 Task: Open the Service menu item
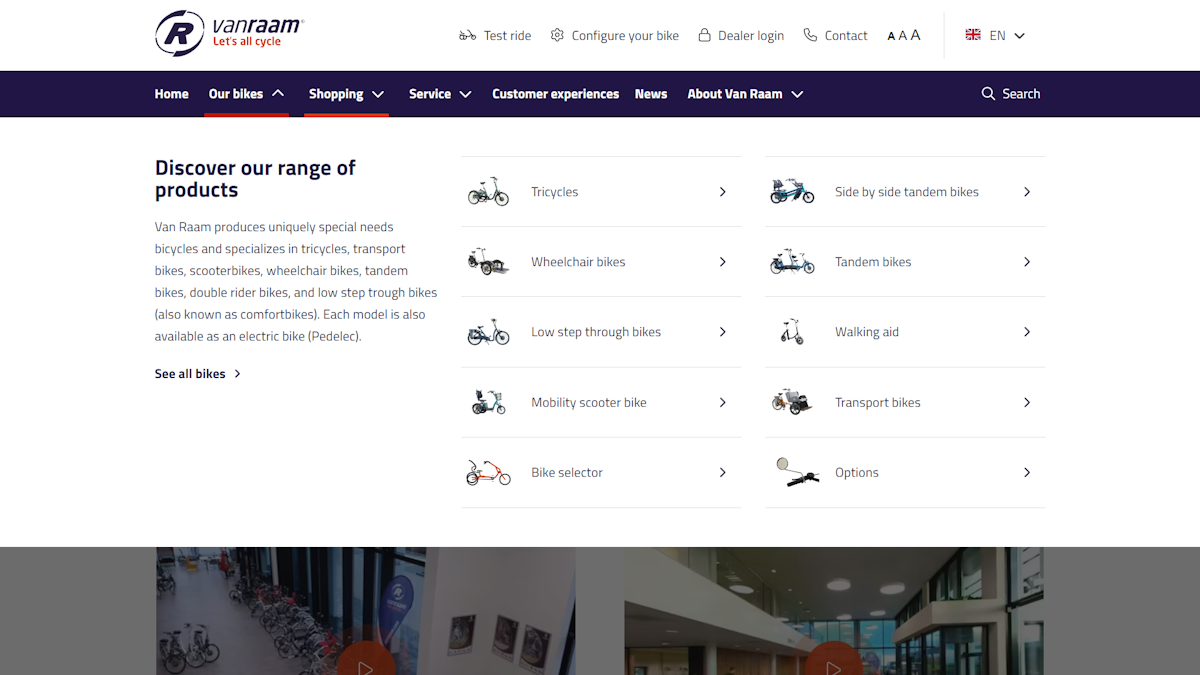[x=430, y=94]
